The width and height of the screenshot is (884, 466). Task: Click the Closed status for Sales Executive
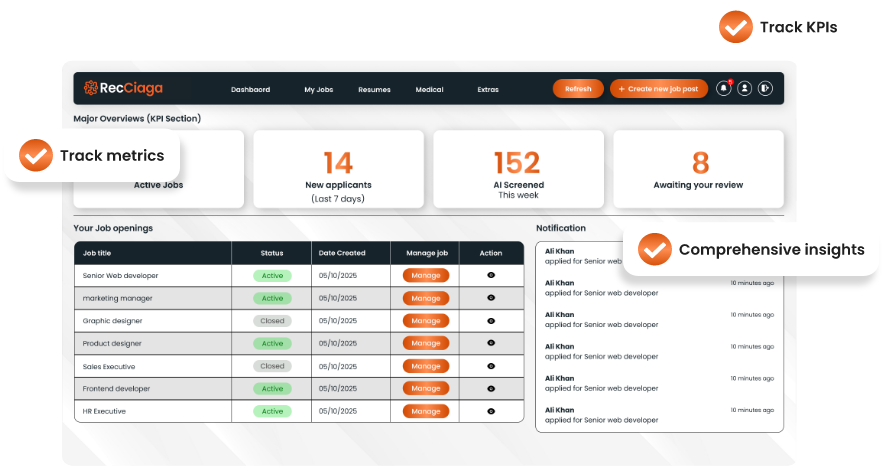[x=272, y=366]
